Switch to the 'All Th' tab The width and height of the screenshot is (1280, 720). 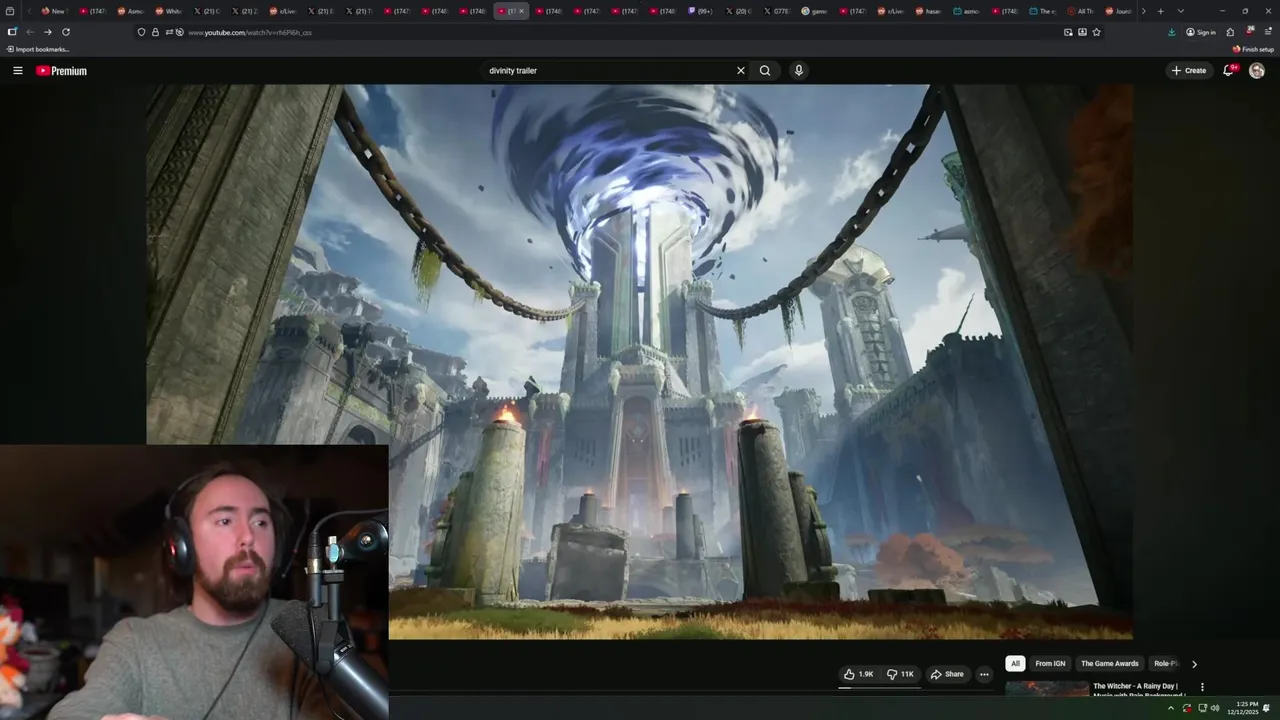tap(1082, 11)
